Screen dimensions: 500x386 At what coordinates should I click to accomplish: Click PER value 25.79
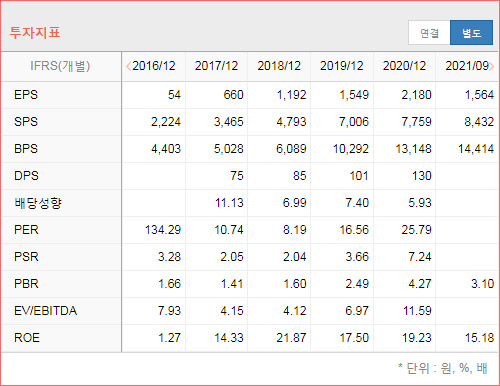tap(416, 230)
